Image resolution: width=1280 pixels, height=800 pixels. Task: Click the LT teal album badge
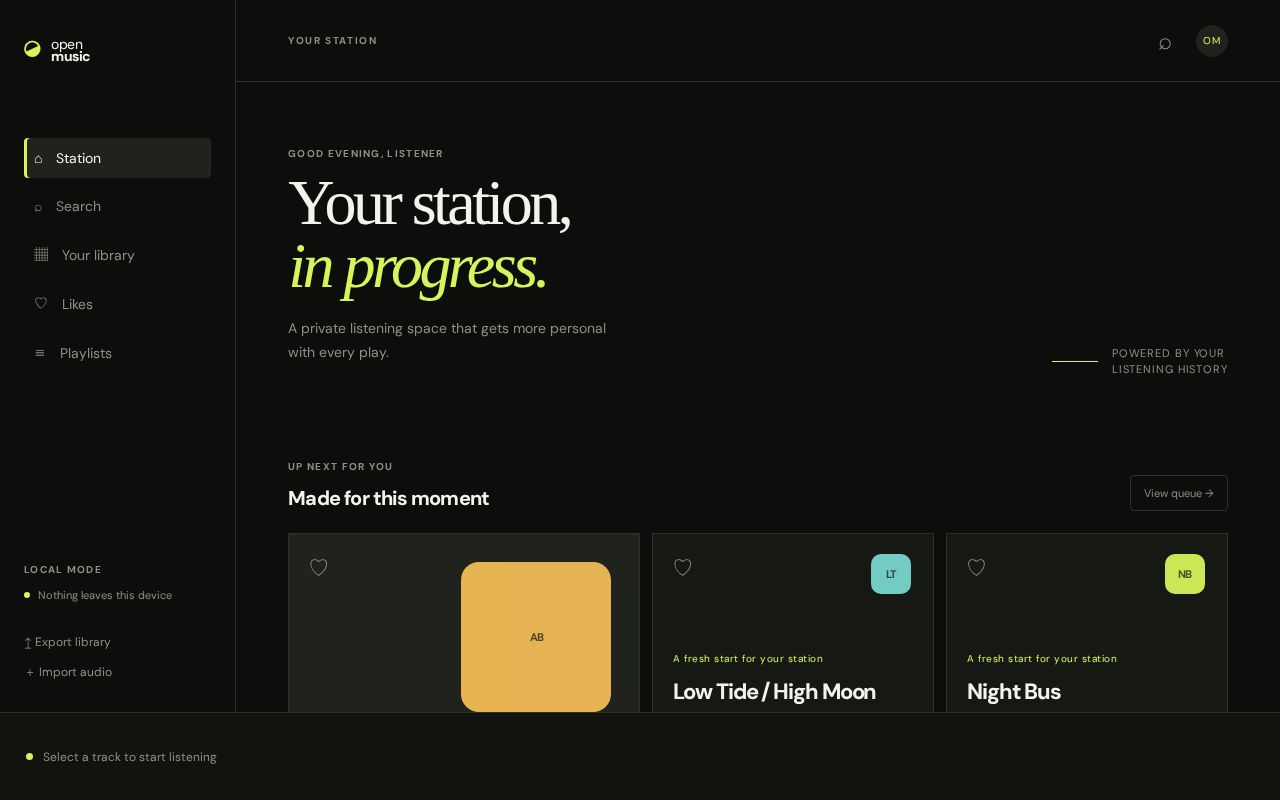pyautogui.click(x=891, y=574)
